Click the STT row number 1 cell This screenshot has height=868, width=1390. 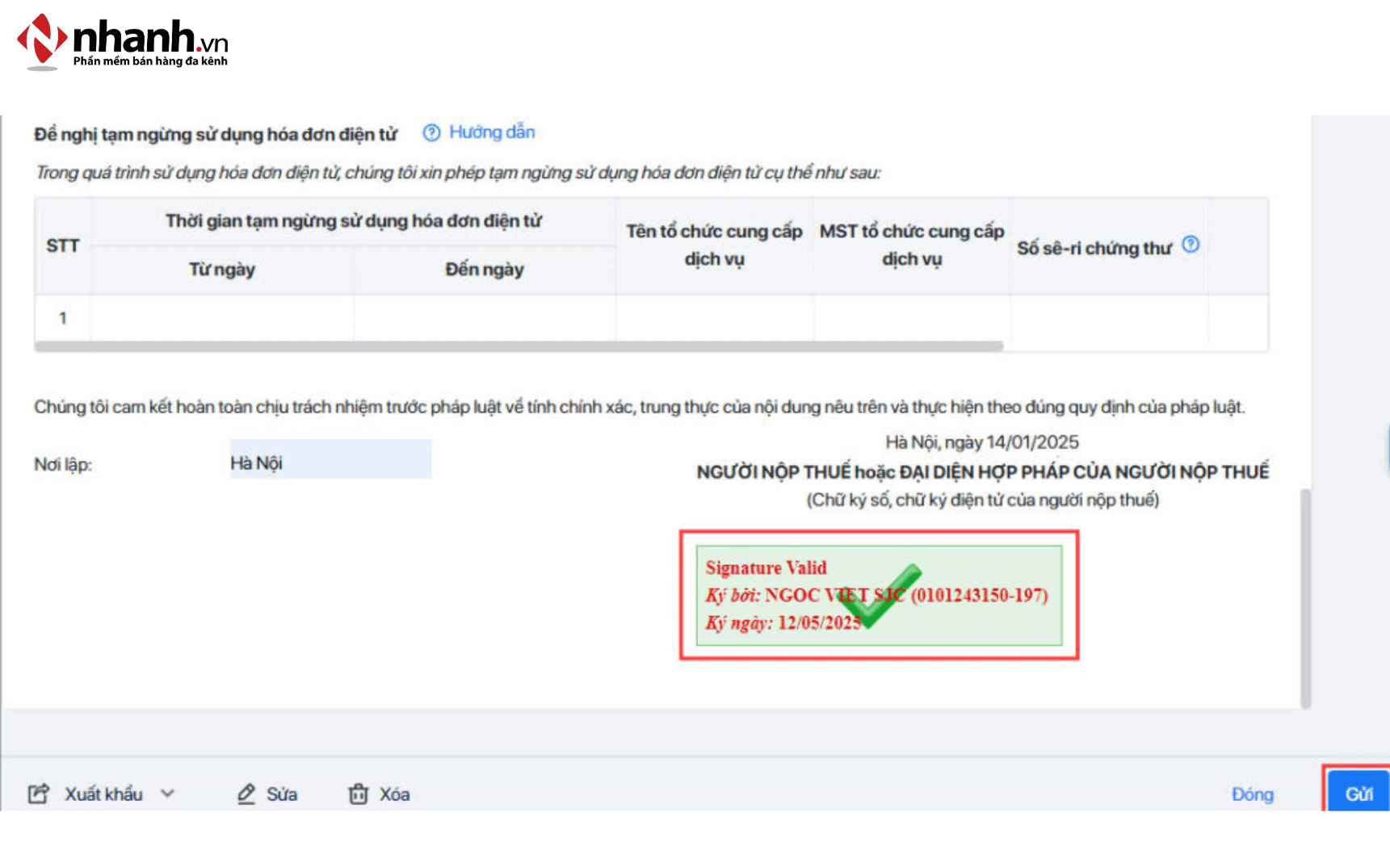point(63,318)
